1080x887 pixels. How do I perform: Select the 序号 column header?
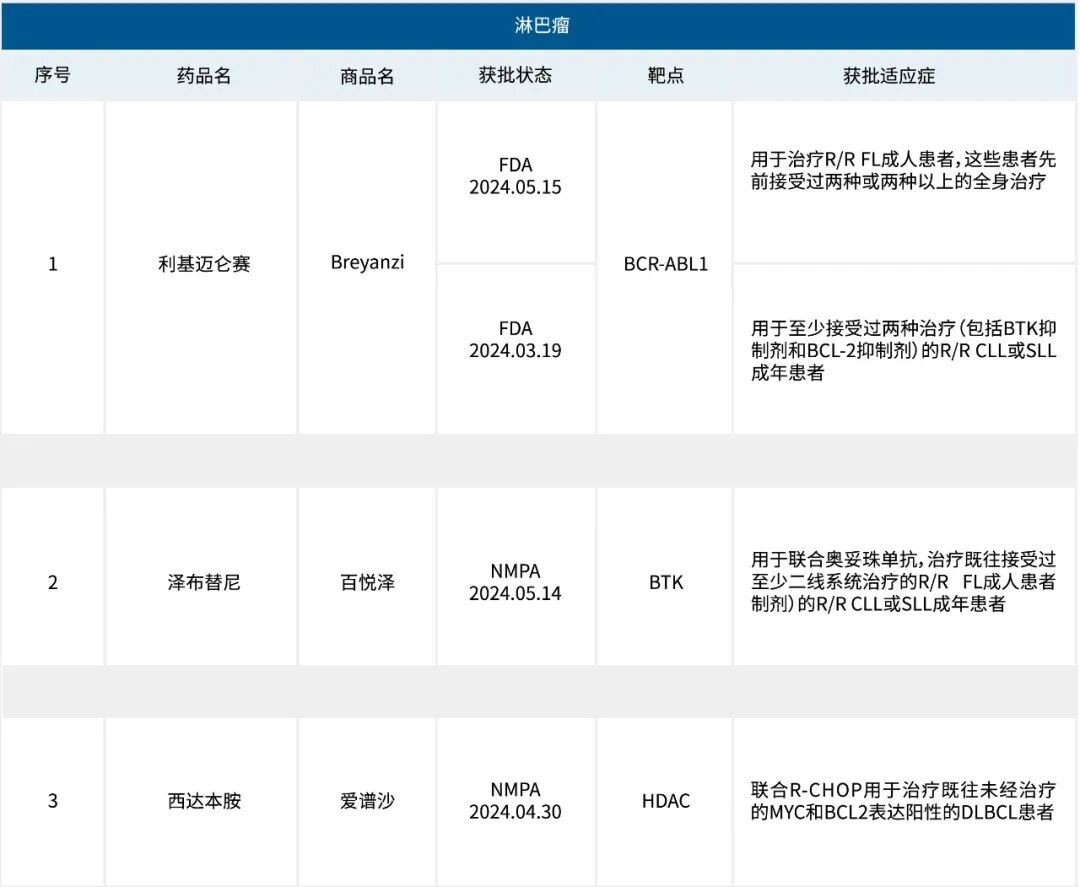click(52, 75)
